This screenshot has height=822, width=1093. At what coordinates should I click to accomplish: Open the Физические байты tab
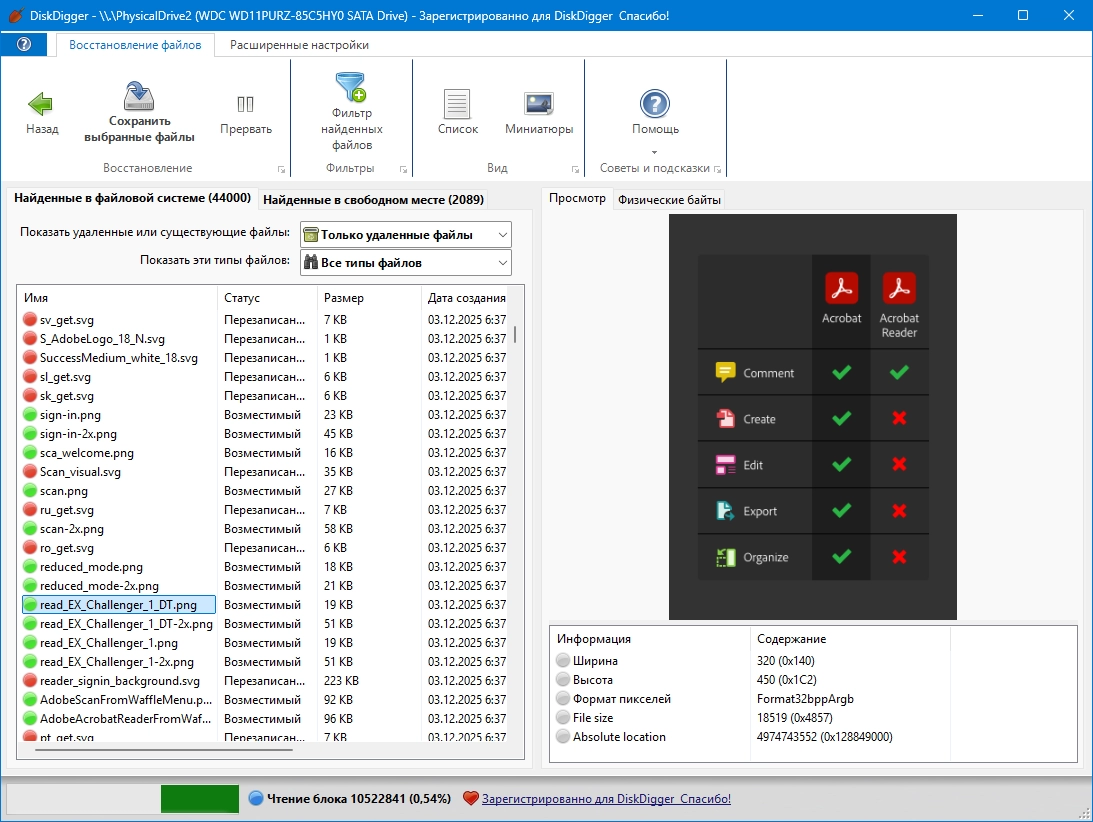click(x=668, y=199)
